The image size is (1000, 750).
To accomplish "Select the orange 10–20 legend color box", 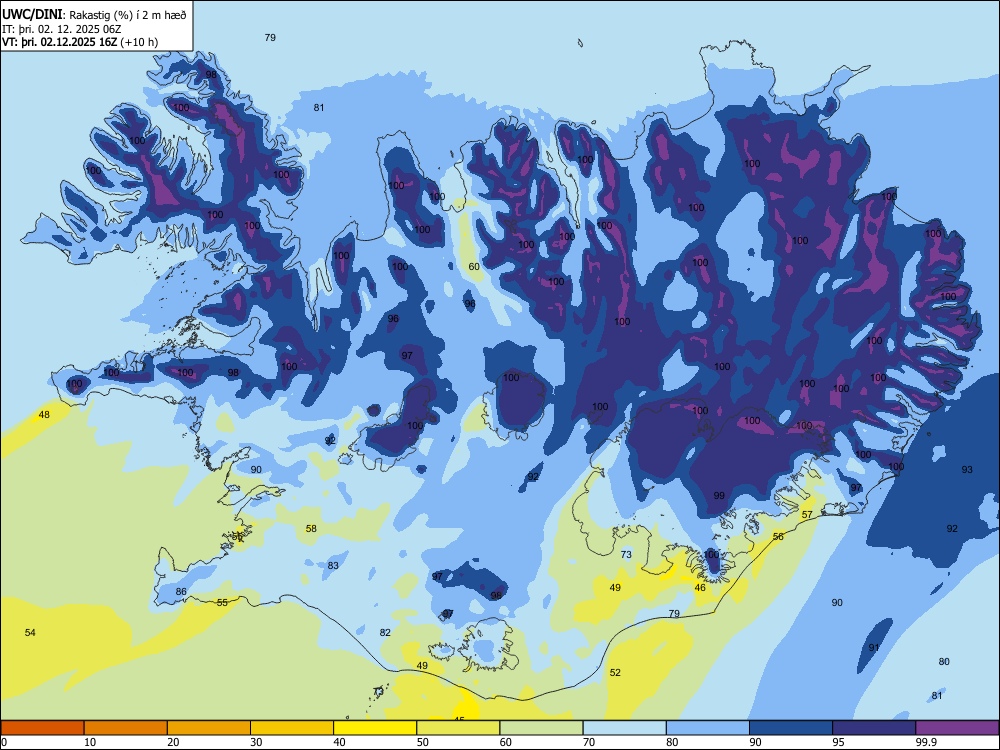I will [x=126, y=728].
